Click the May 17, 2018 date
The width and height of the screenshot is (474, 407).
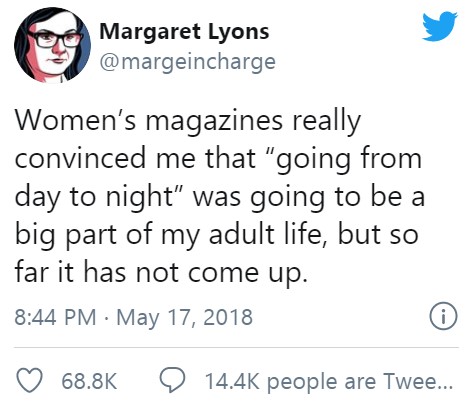coord(184,317)
